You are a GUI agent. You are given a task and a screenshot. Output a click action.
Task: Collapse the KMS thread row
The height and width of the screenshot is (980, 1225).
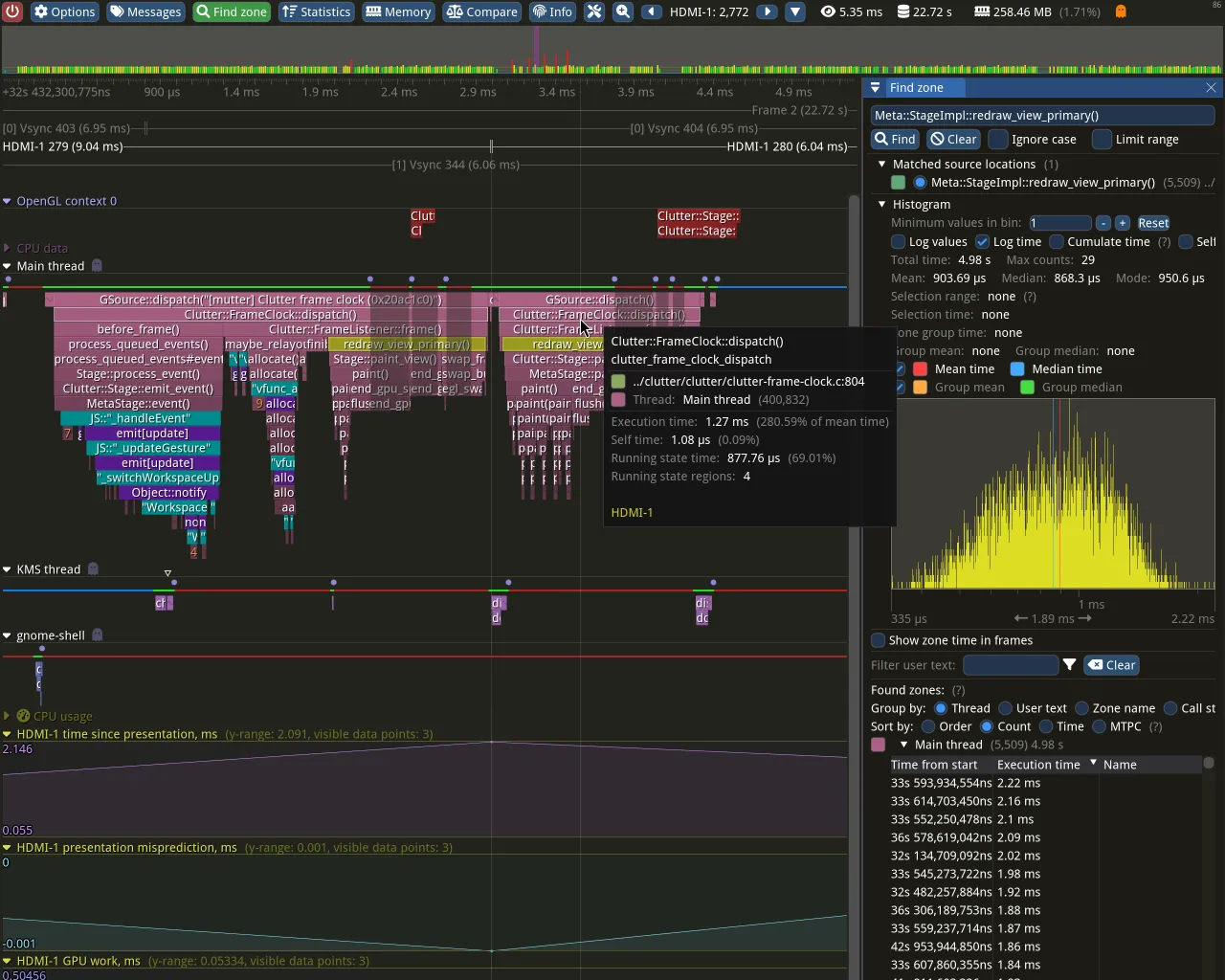click(x=8, y=569)
